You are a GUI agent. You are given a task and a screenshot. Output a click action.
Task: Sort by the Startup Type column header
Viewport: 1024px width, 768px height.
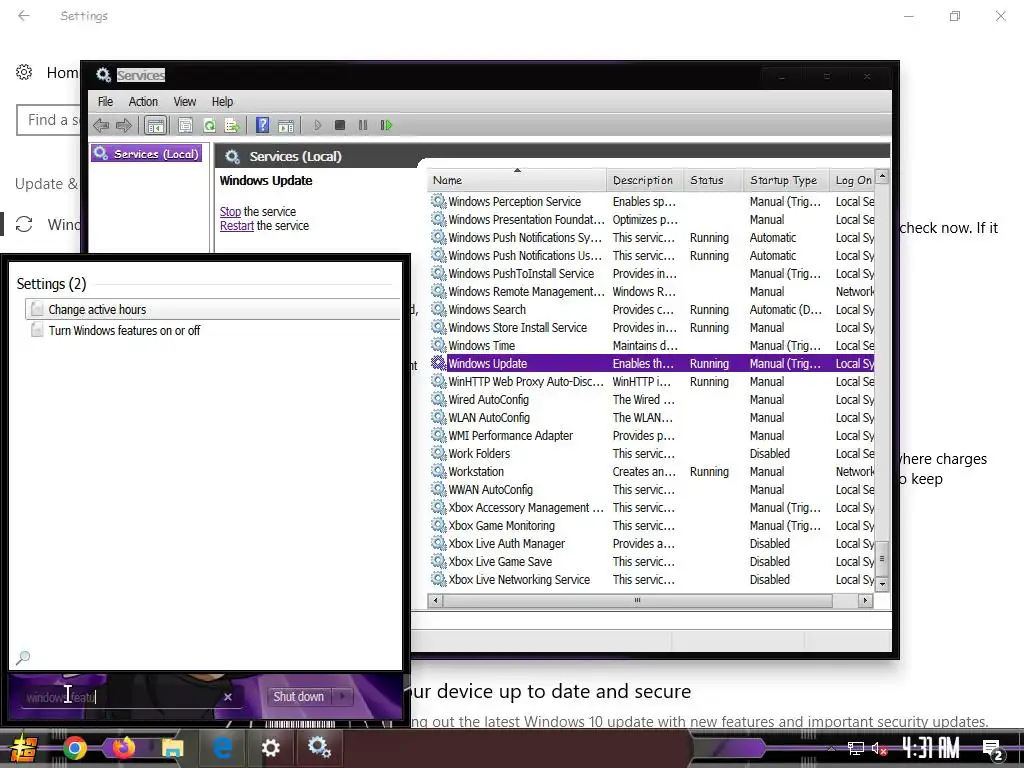click(786, 180)
